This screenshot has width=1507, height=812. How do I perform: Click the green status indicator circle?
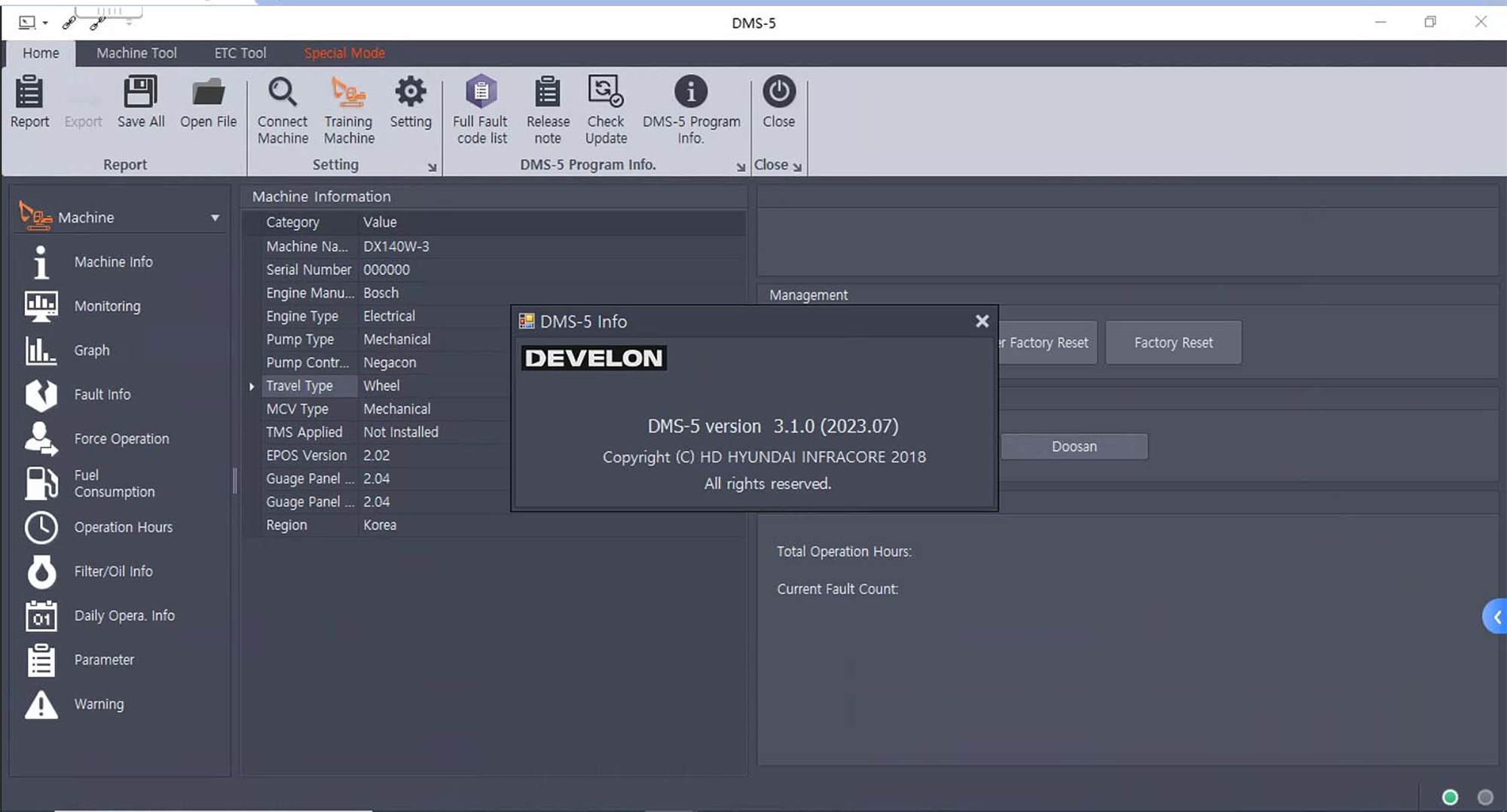point(1450,797)
